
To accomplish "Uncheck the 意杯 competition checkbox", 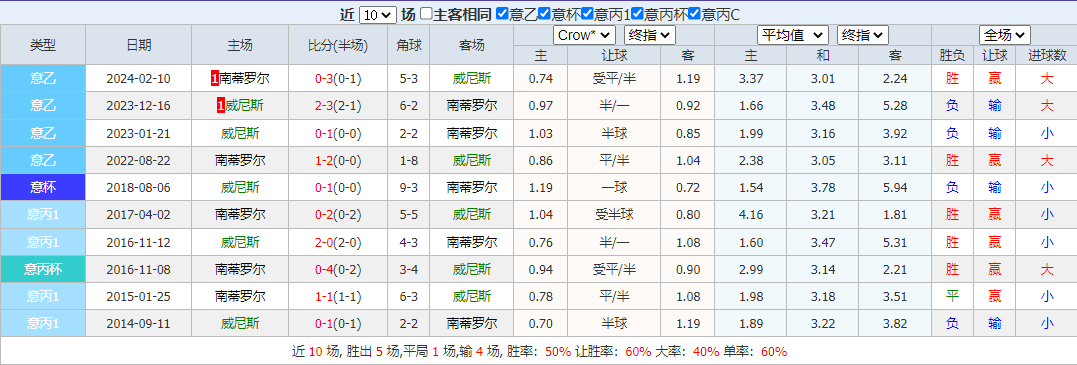I will [545, 14].
